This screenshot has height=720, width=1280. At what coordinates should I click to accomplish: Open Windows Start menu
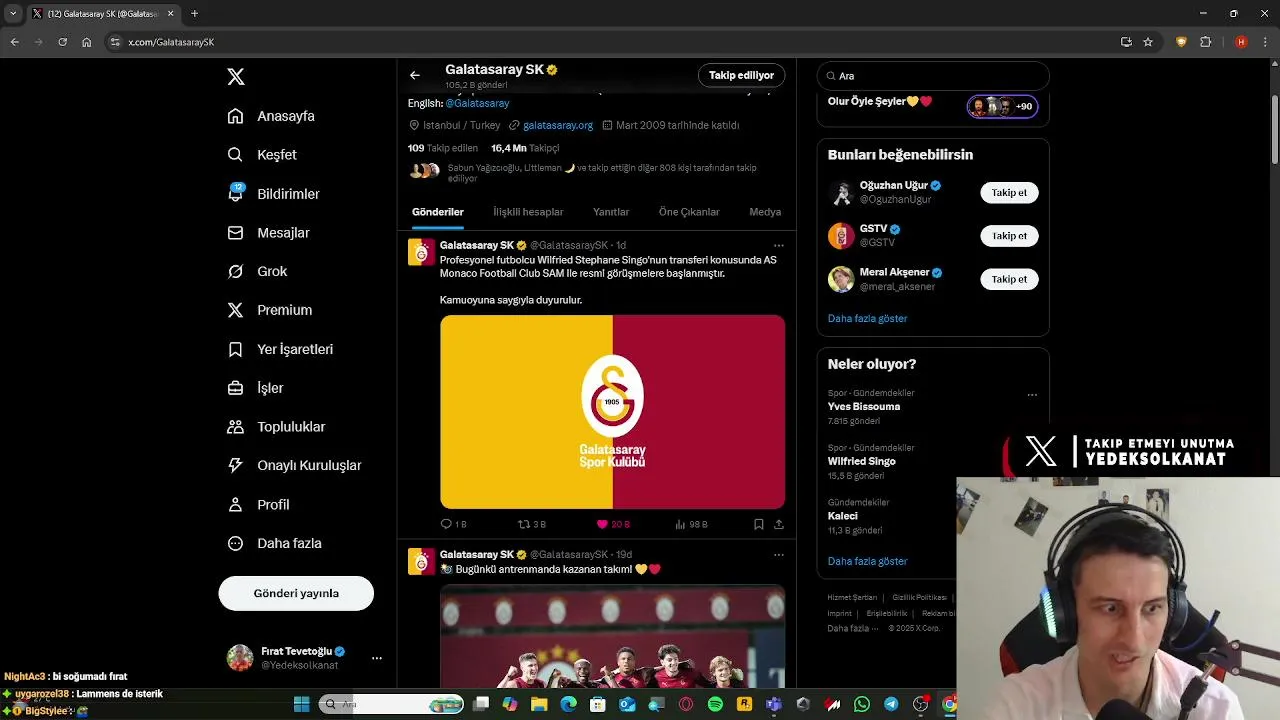301,704
